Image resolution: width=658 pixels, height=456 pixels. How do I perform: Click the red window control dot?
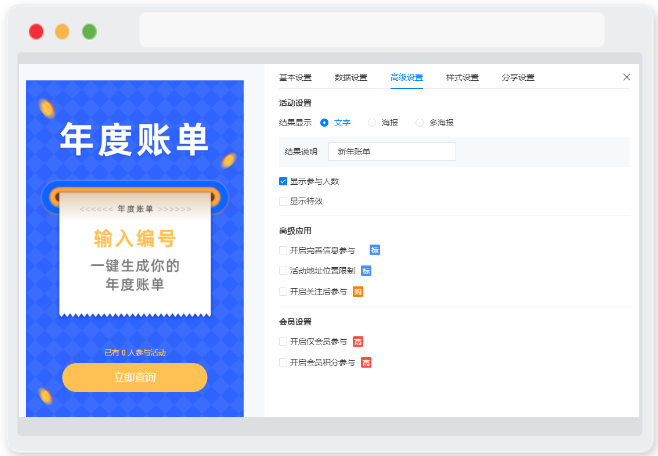coord(36,31)
